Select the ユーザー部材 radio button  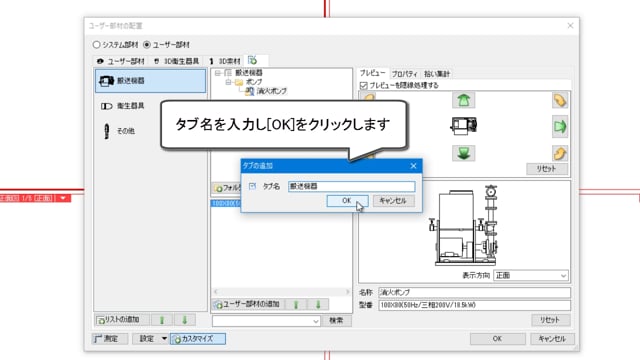(147, 44)
